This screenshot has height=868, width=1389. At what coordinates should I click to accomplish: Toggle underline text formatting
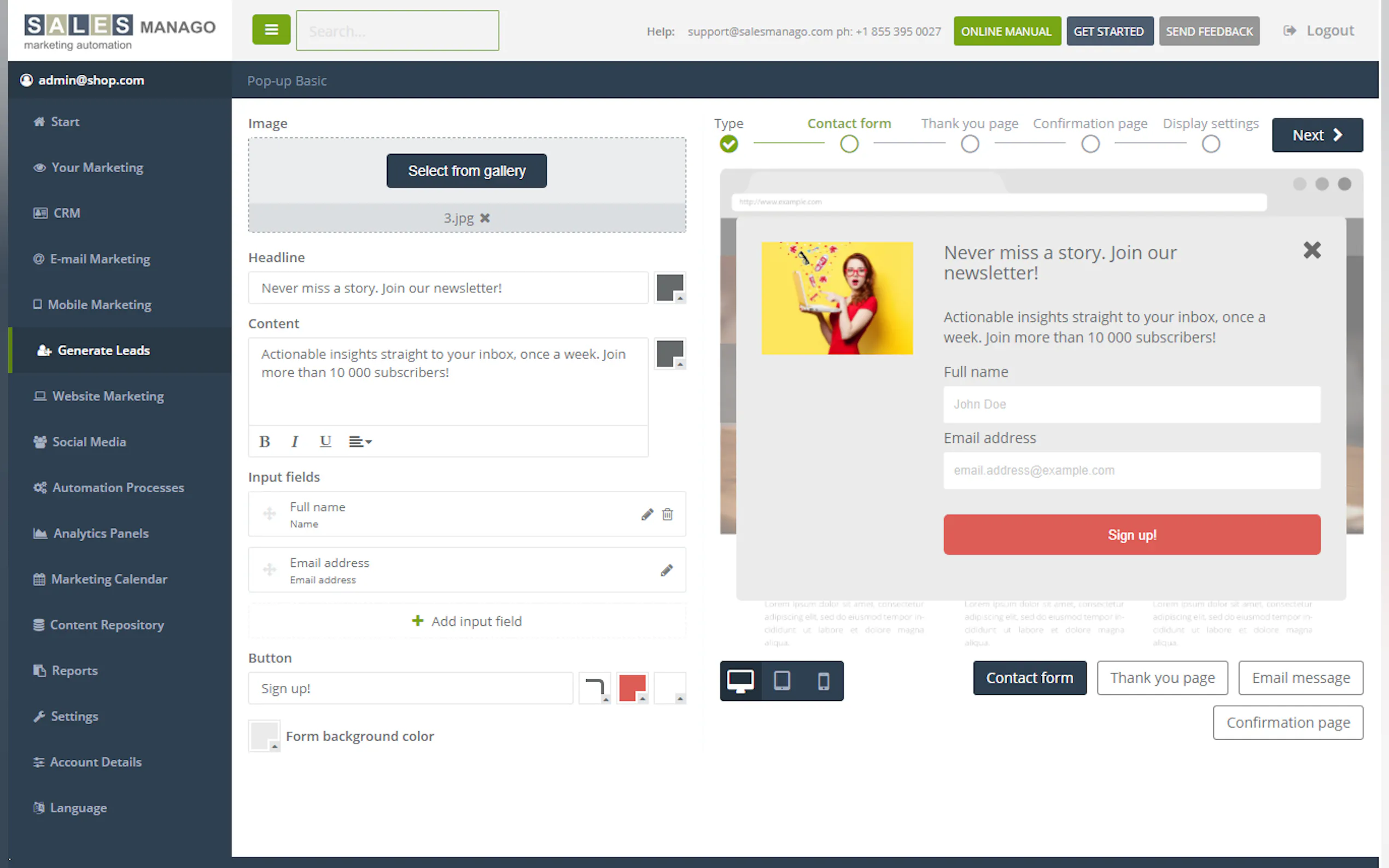(x=325, y=442)
